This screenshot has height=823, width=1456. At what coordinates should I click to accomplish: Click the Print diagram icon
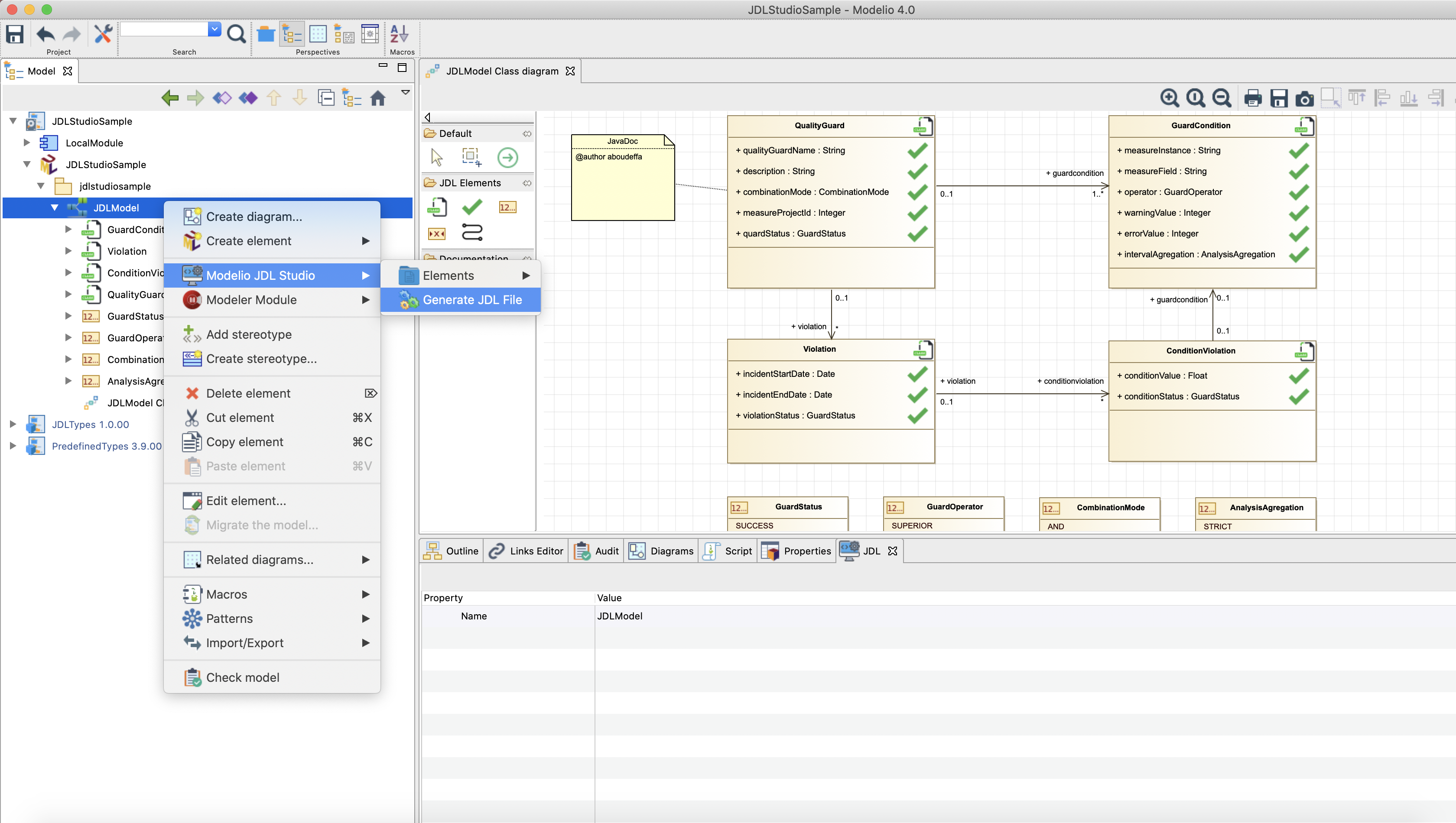[x=1252, y=98]
